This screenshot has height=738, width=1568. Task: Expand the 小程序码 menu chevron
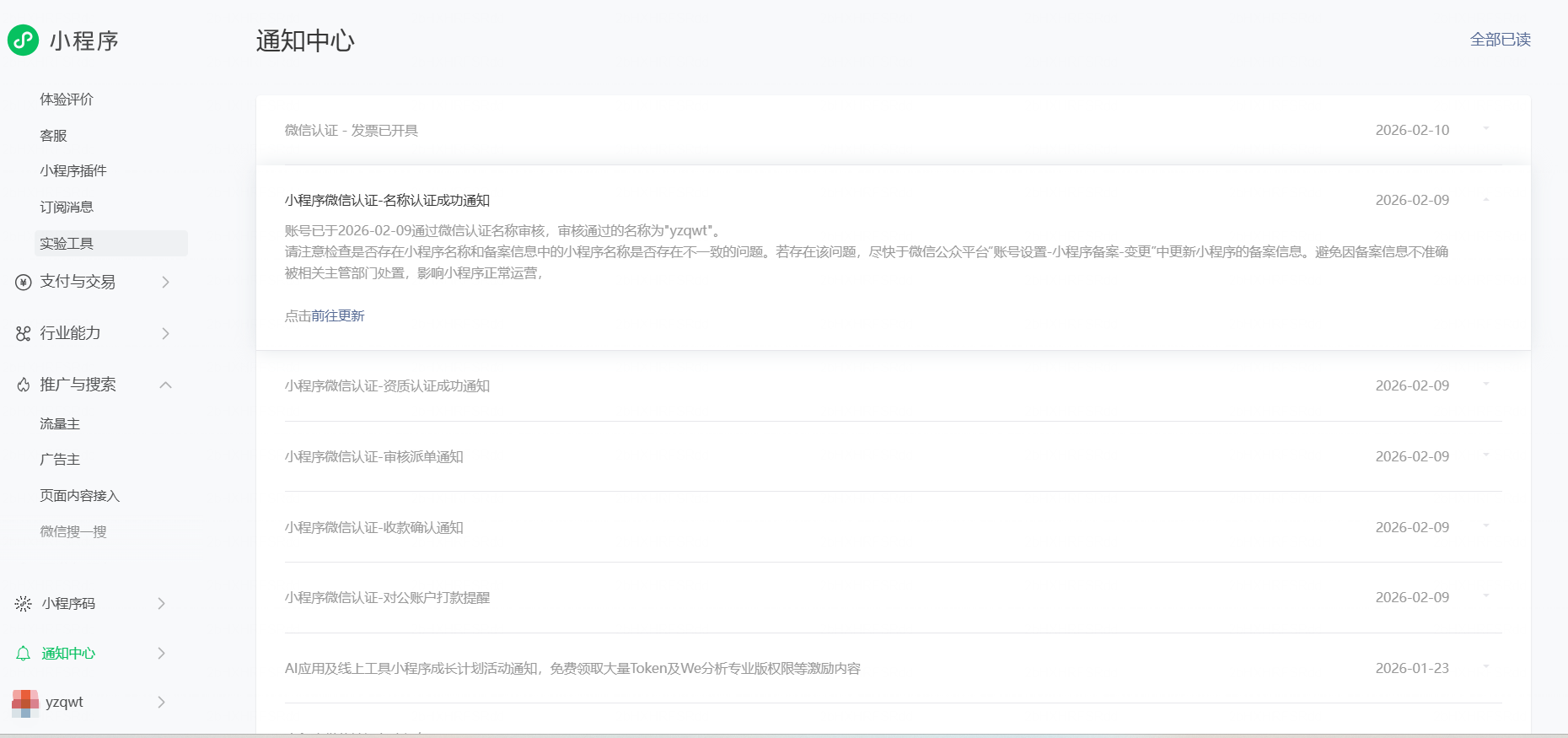pyautogui.click(x=161, y=604)
